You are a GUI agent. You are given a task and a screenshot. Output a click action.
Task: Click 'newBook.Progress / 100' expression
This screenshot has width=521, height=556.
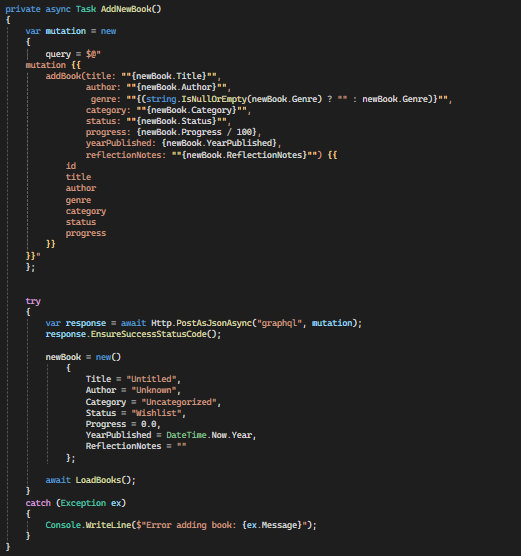(x=196, y=132)
